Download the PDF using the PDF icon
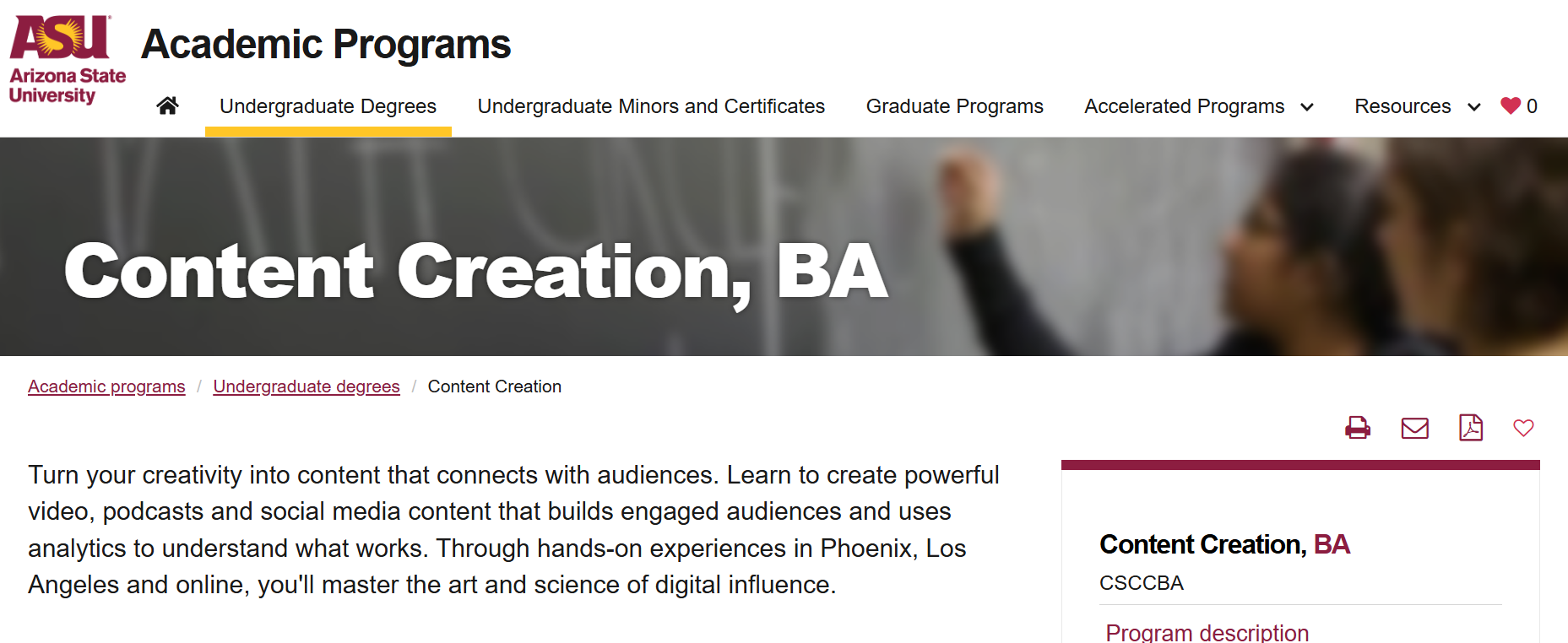The image size is (1568, 643). [x=1471, y=428]
